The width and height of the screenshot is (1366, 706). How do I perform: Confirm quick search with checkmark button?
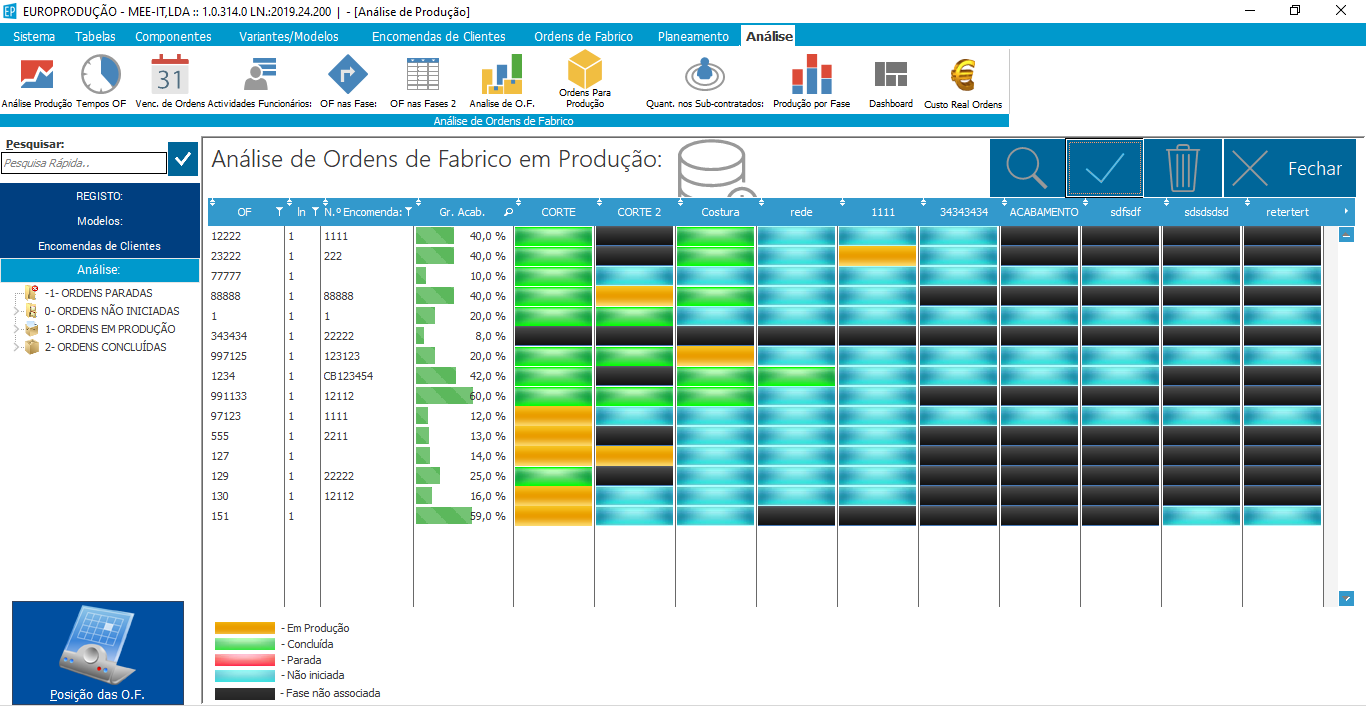click(183, 160)
